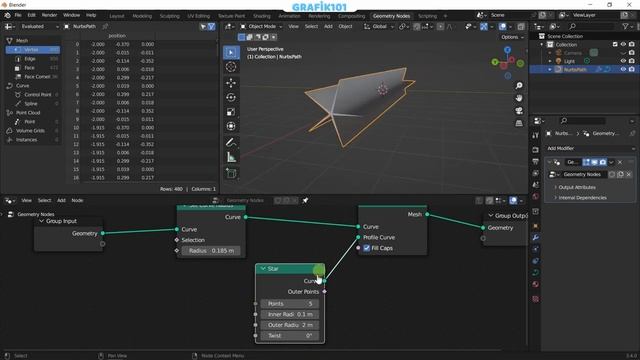Open Object data properties curve icon
Viewport: 640px width, 360px height.
click(536, 273)
